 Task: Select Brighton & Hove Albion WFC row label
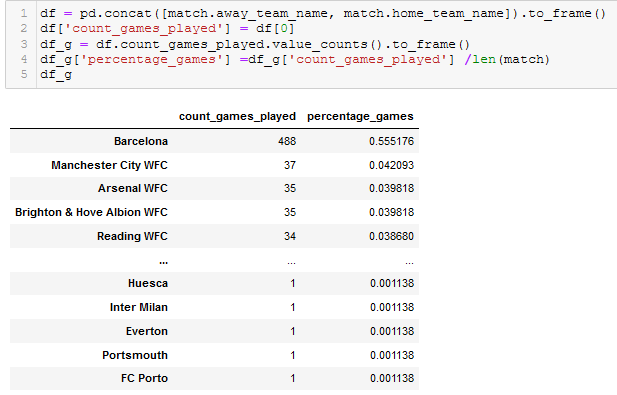click(x=91, y=212)
